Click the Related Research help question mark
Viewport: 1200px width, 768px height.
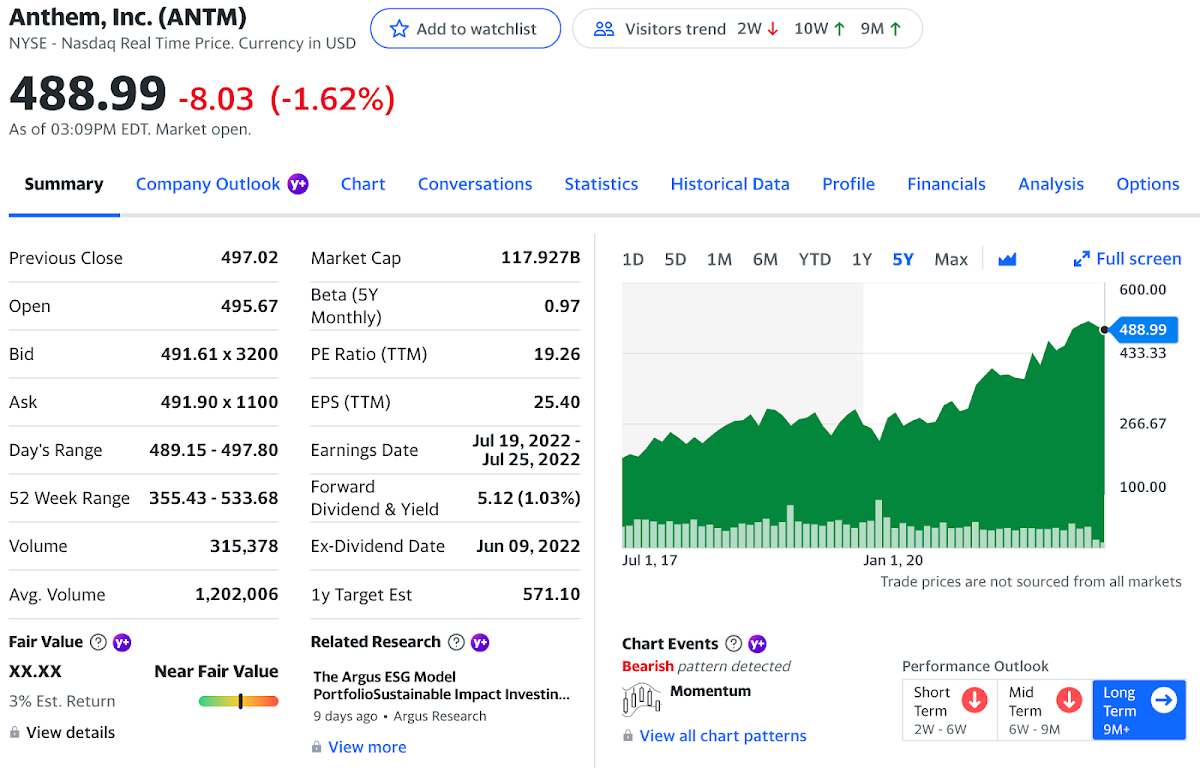pos(456,642)
